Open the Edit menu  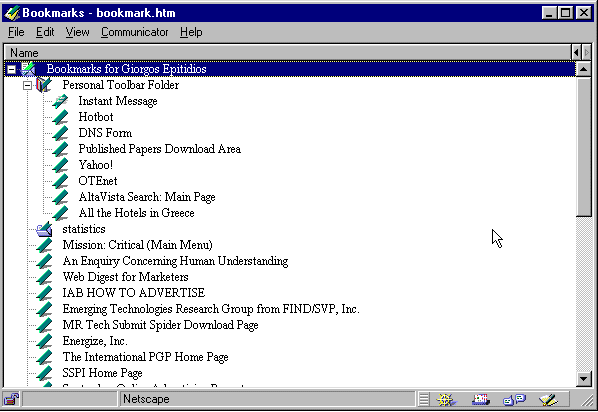45,32
